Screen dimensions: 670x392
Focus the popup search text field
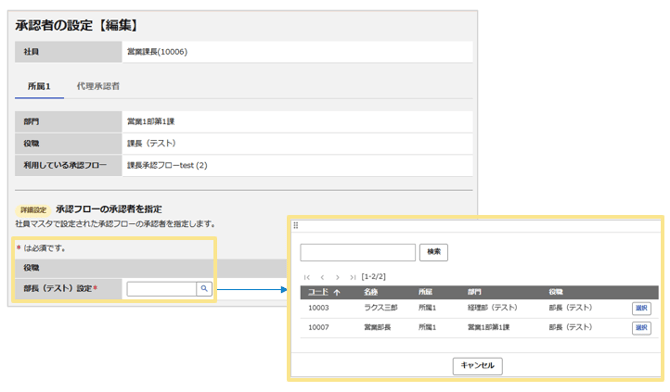[358, 252]
